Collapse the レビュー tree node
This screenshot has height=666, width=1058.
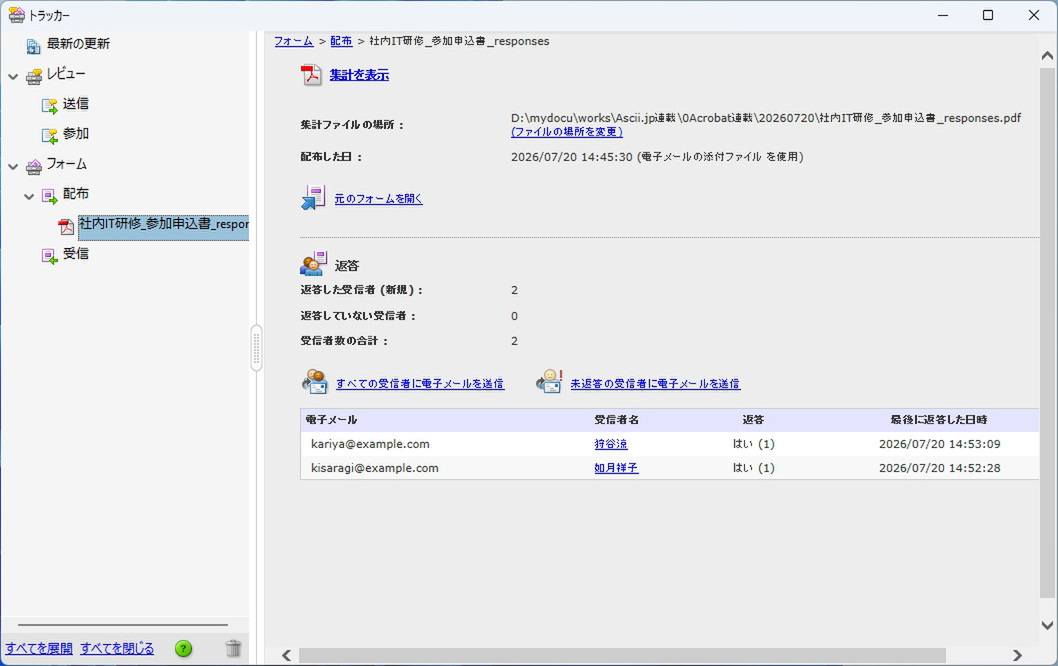pyautogui.click(x=13, y=76)
